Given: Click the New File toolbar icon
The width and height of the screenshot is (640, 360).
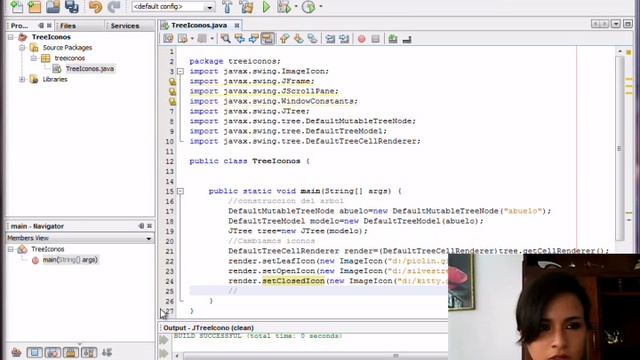Looking at the screenshot, I should pyautogui.click(x=17, y=6).
